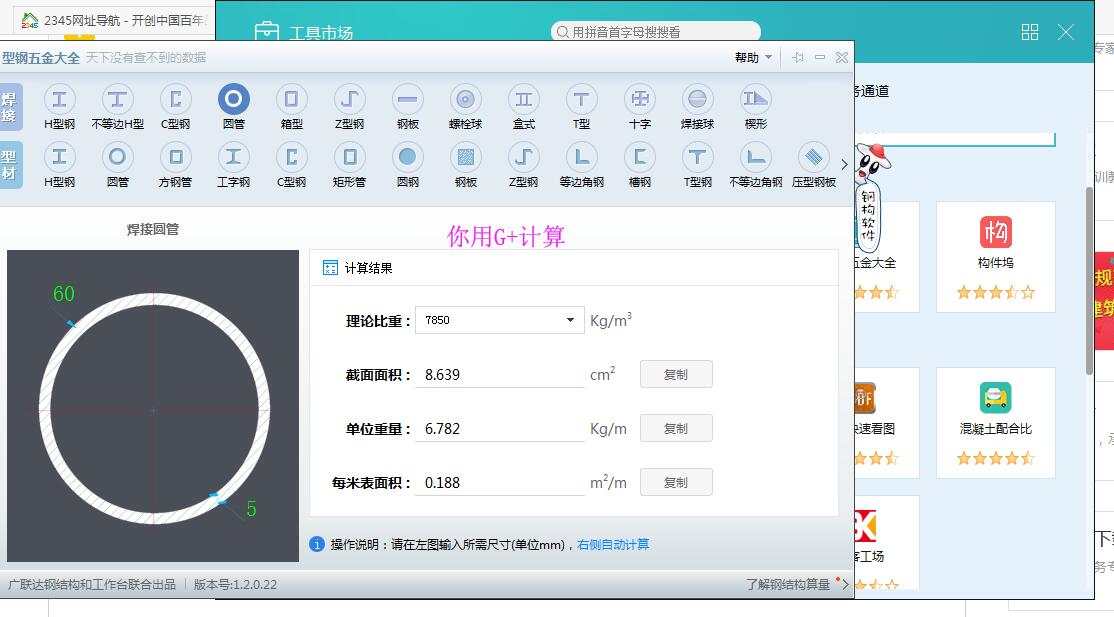Viewport: 1114px width, 617px height.
Task: Choose the 十字 section icon
Action: pos(639,100)
